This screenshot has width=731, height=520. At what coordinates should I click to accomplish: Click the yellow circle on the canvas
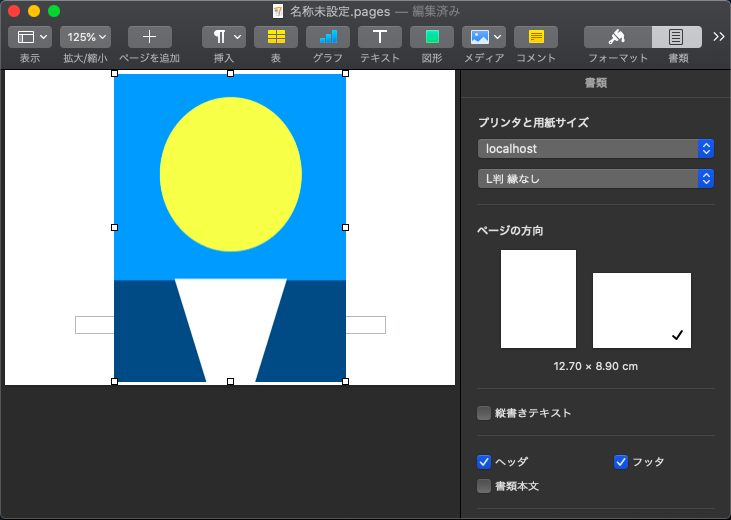pyautogui.click(x=230, y=174)
